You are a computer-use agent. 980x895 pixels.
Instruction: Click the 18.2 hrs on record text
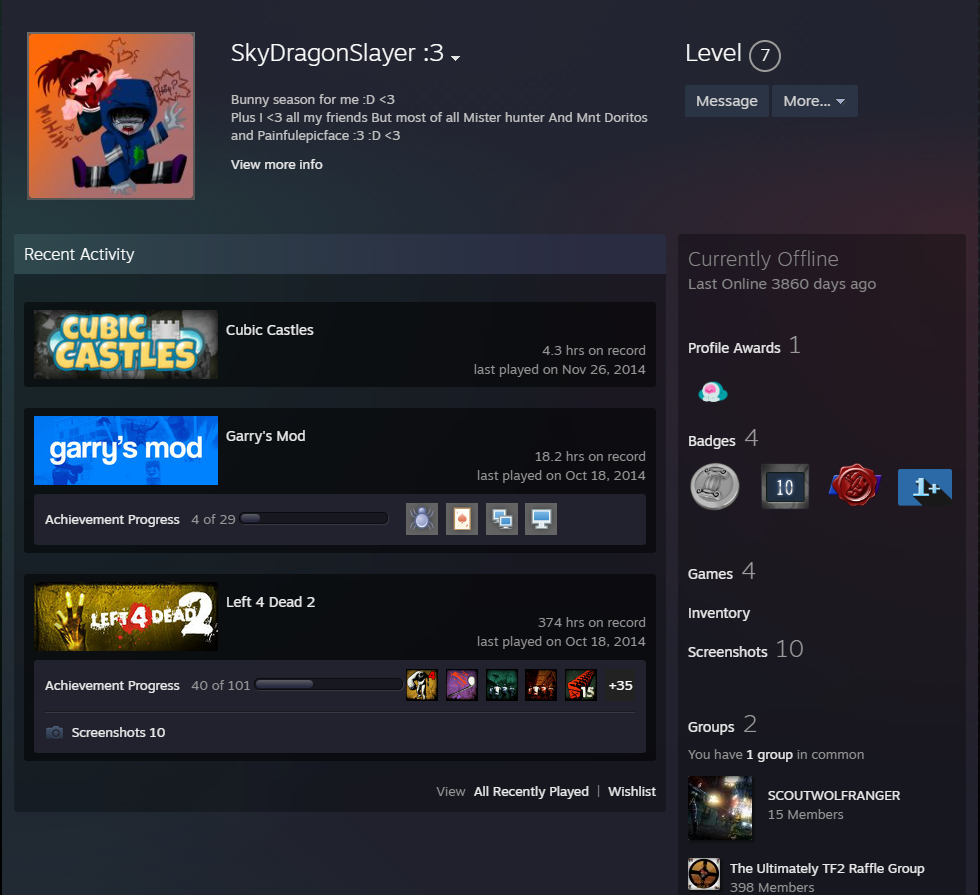(x=589, y=456)
